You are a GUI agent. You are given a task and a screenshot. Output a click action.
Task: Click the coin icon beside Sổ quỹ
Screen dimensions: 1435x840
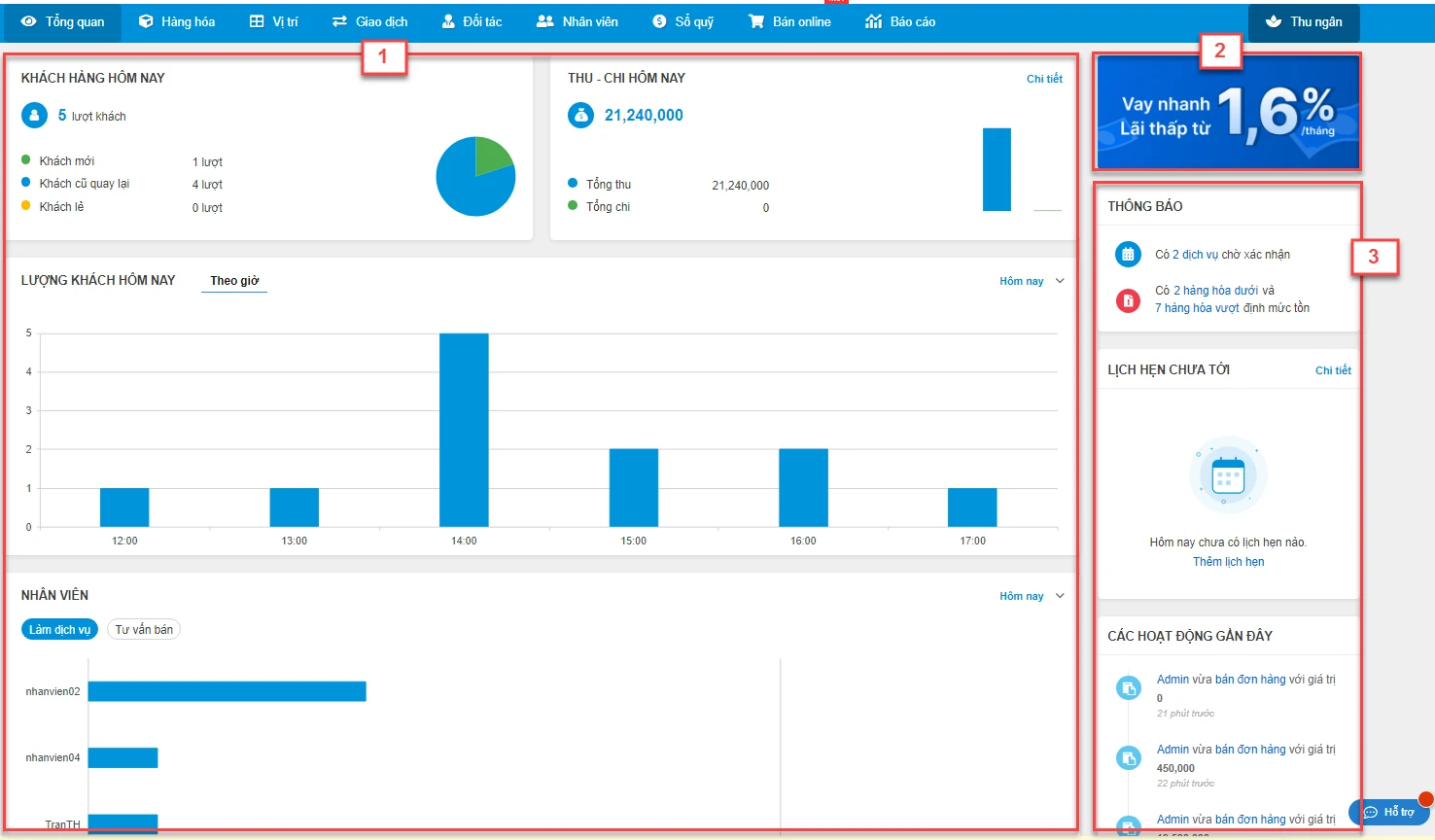pos(659,21)
